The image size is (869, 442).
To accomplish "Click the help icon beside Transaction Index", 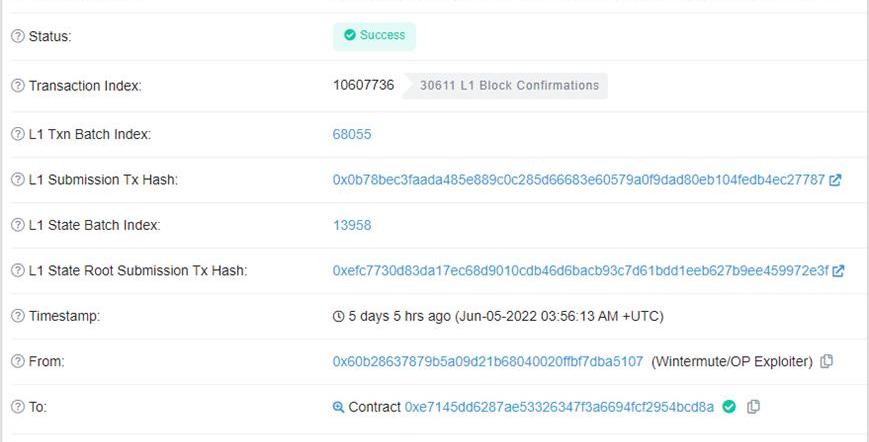I will coord(18,86).
